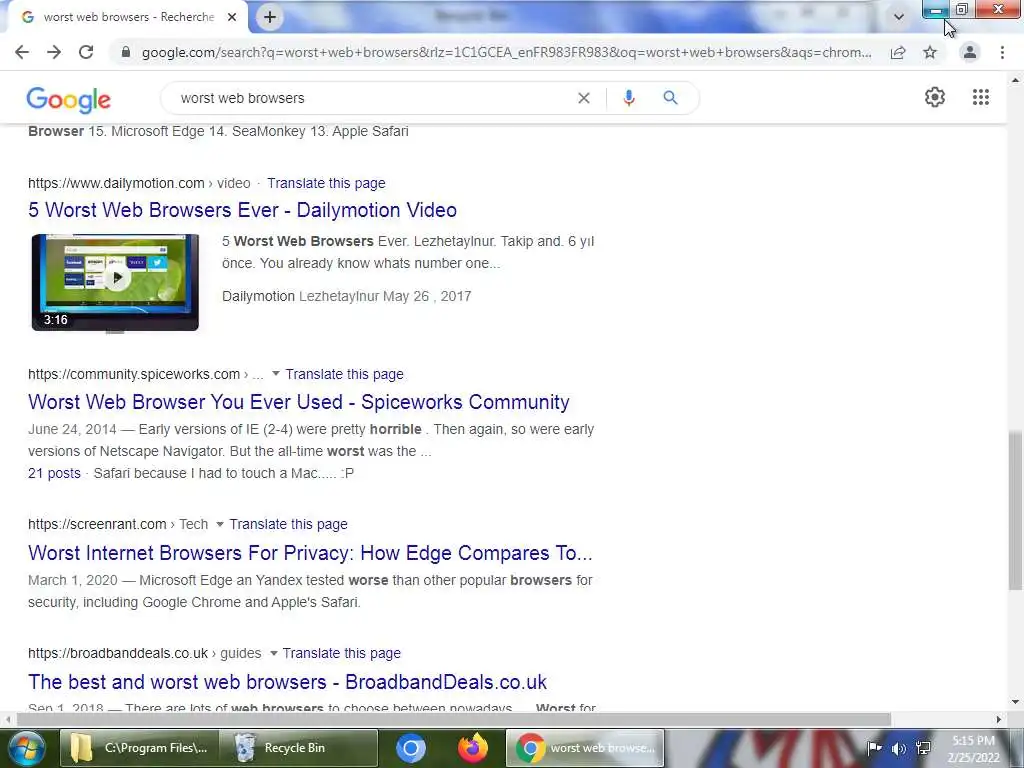This screenshot has height=768, width=1024.
Task: Start a voice search with the microphone
Action: [629, 98]
